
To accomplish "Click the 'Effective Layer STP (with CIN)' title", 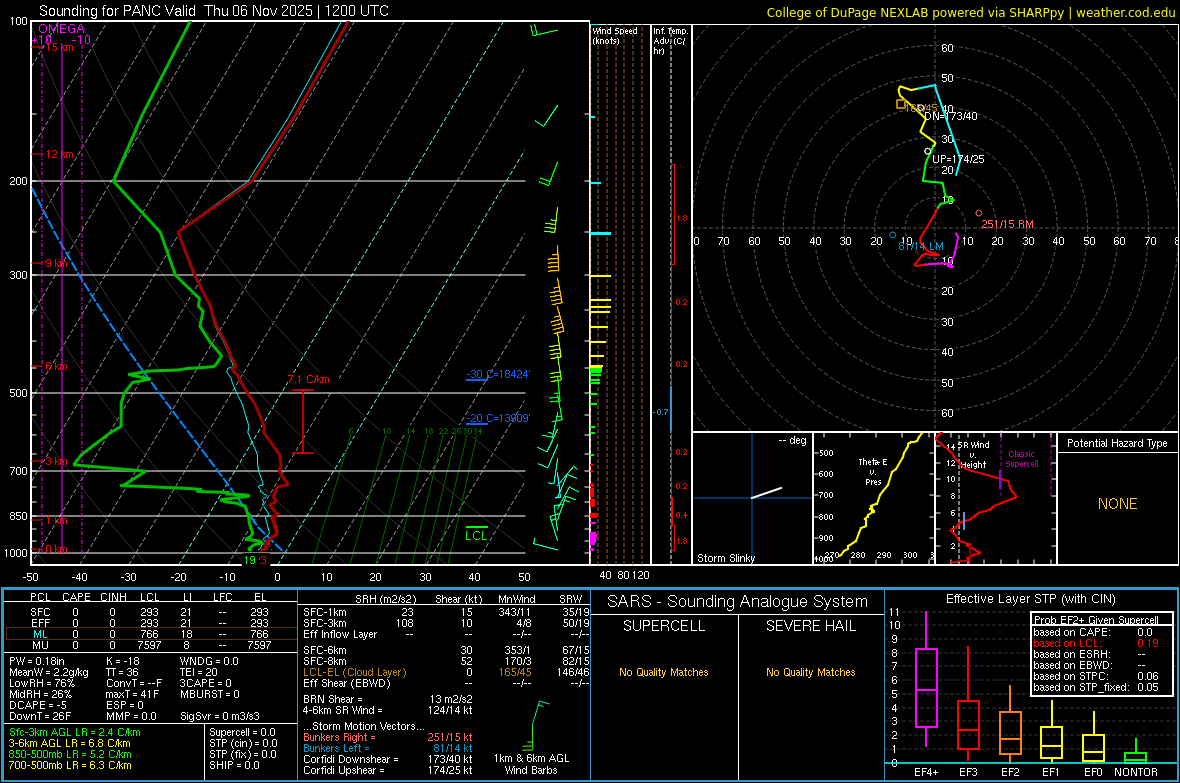I will (x=1030, y=599).
